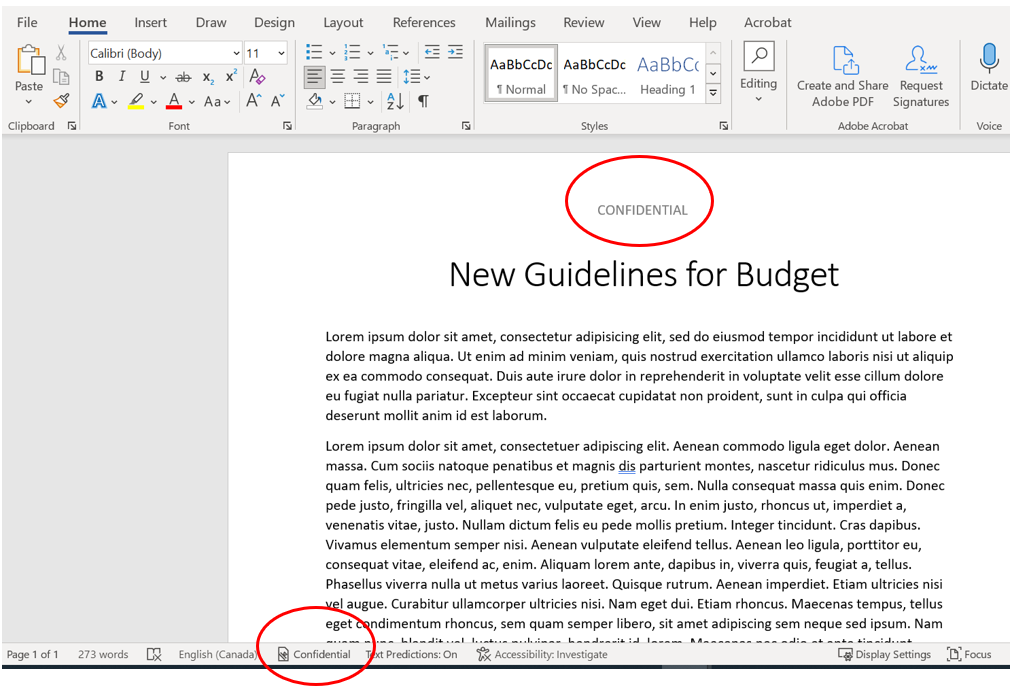Toggle show paragraph marks
This screenshot has height=692, width=1019.
pyautogui.click(x=424, y=101)
